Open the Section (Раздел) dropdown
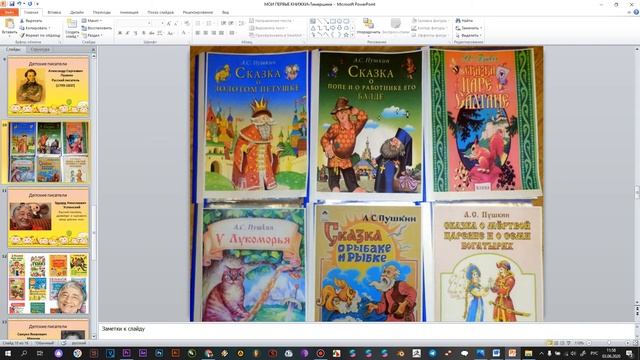The width and height of the screenshot is (640, 360). tap(92, 36)
